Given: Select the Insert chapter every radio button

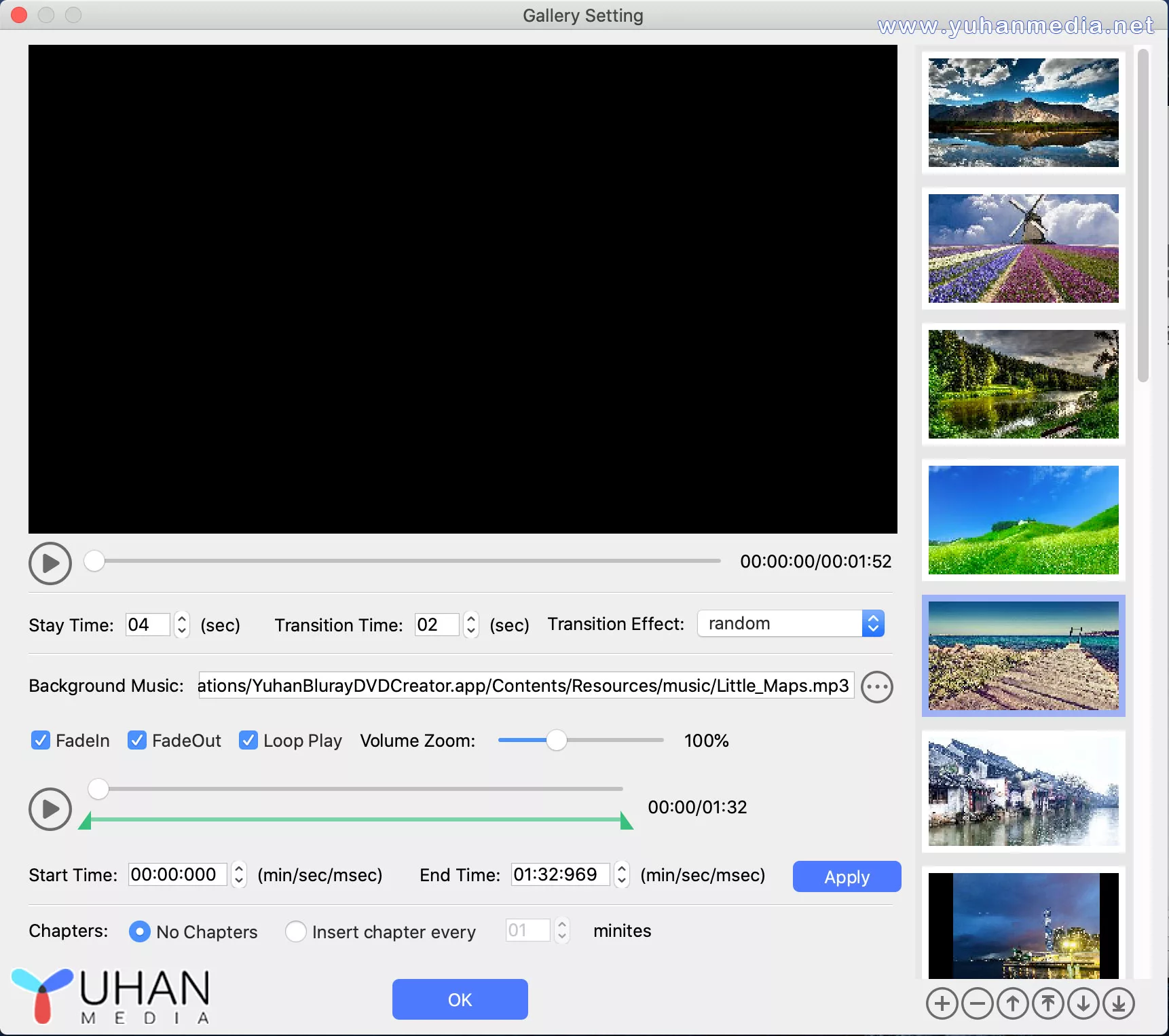Looking at the screenshot, I should (x=296, y=931).
